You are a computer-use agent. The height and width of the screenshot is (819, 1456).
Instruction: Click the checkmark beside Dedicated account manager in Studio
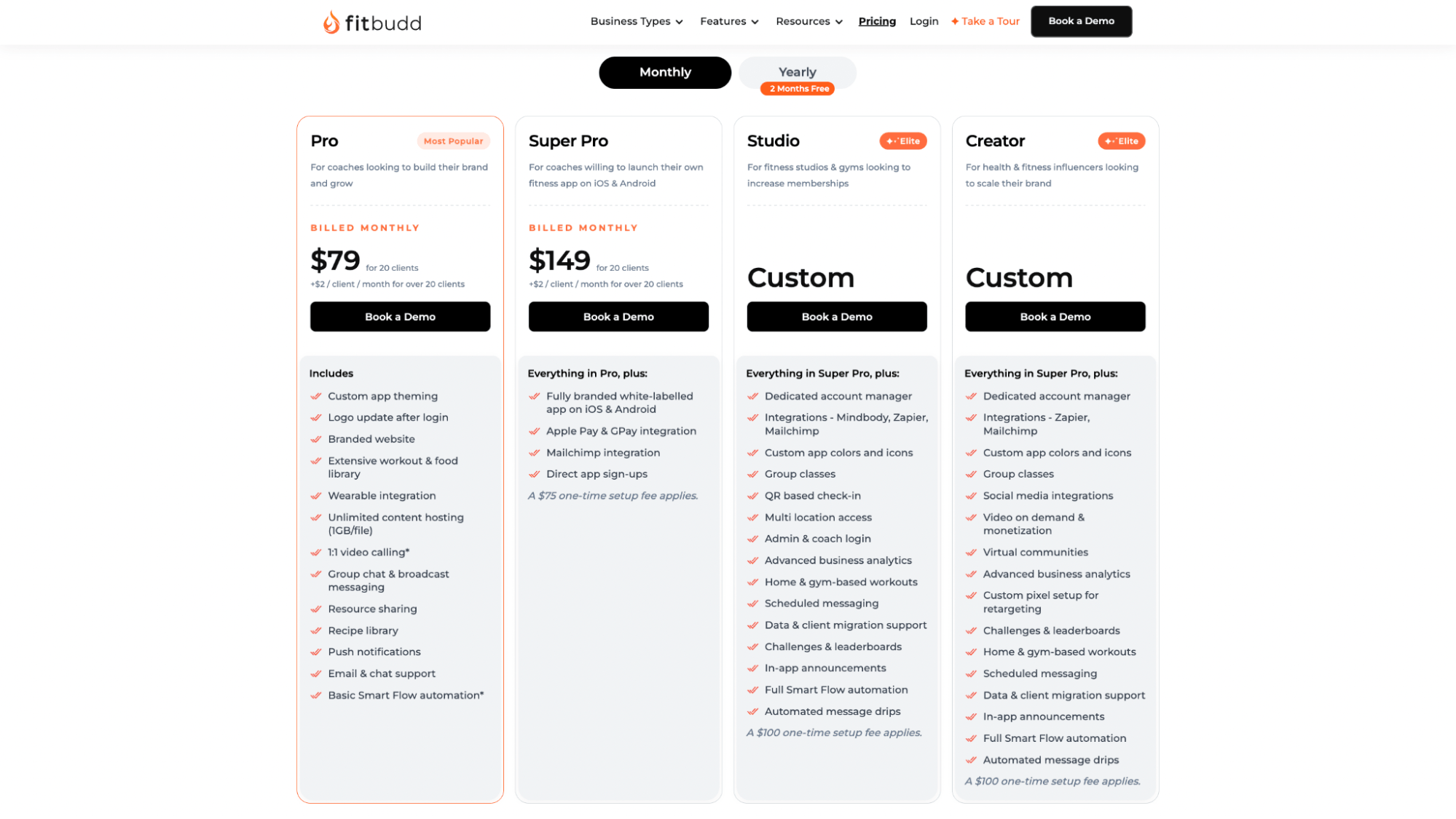(x=752, y=397)
